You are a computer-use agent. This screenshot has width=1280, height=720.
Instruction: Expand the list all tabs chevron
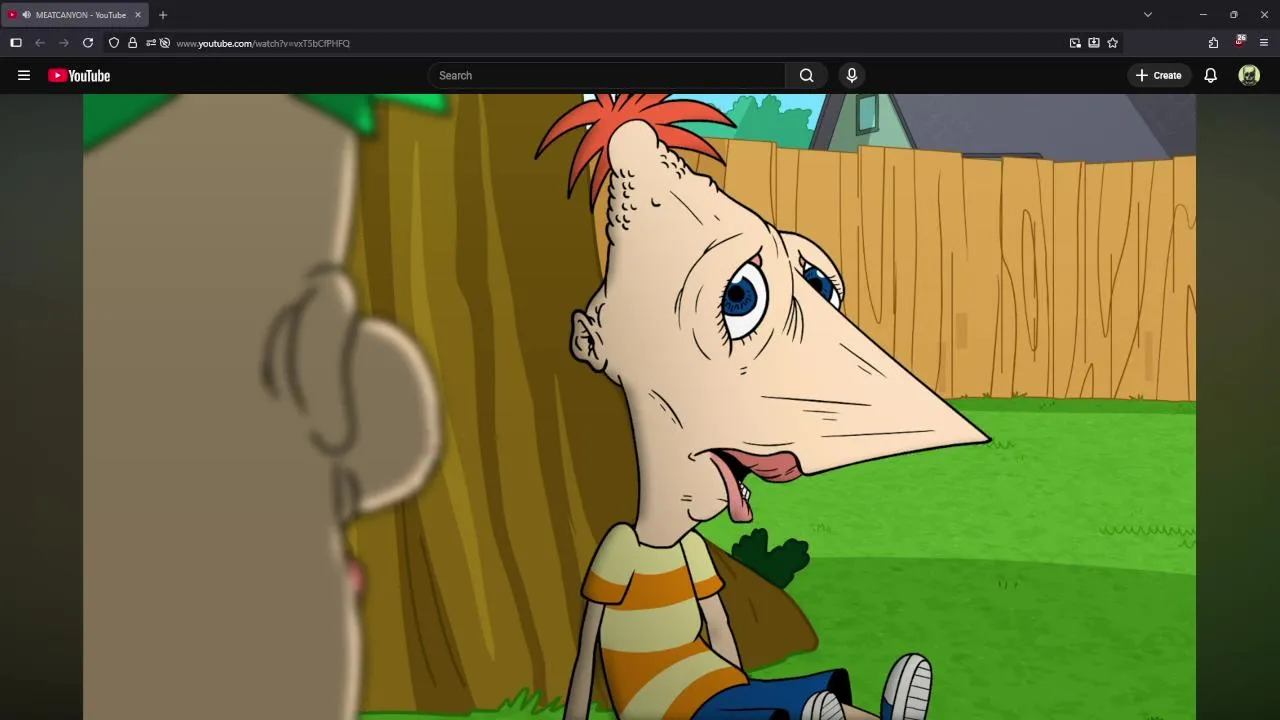pyautogui.click(x=1148, y=15)
